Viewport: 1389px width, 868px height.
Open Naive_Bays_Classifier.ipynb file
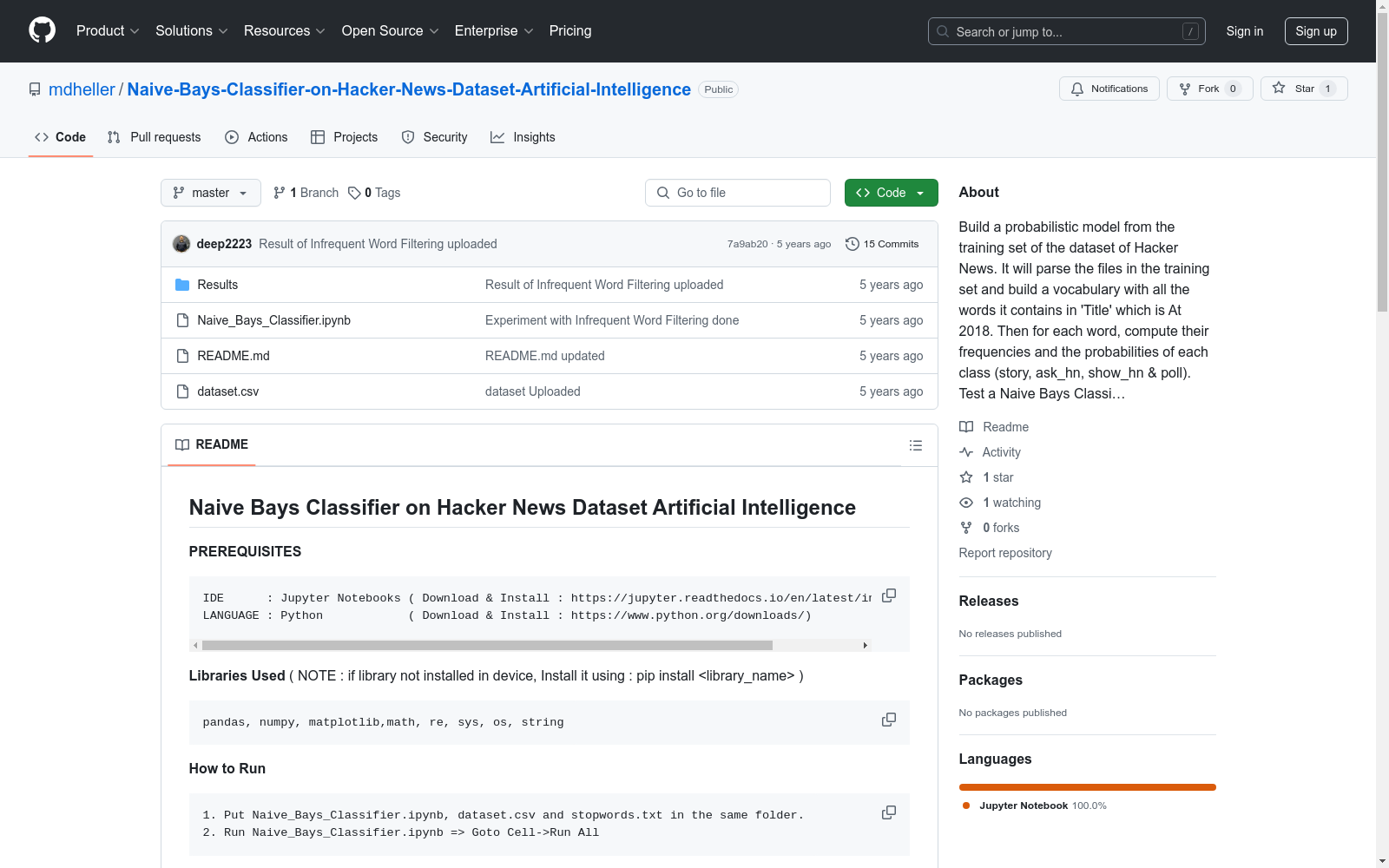point(274,320)
